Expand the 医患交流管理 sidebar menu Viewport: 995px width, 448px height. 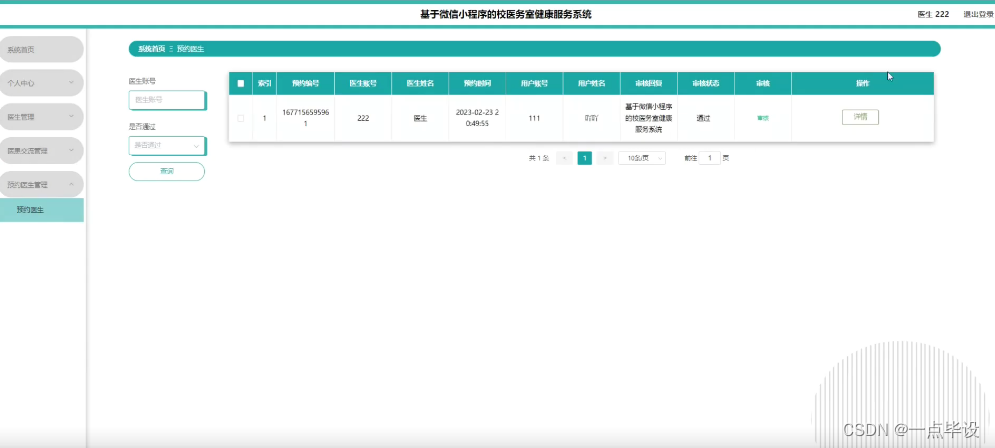point(41,151)
